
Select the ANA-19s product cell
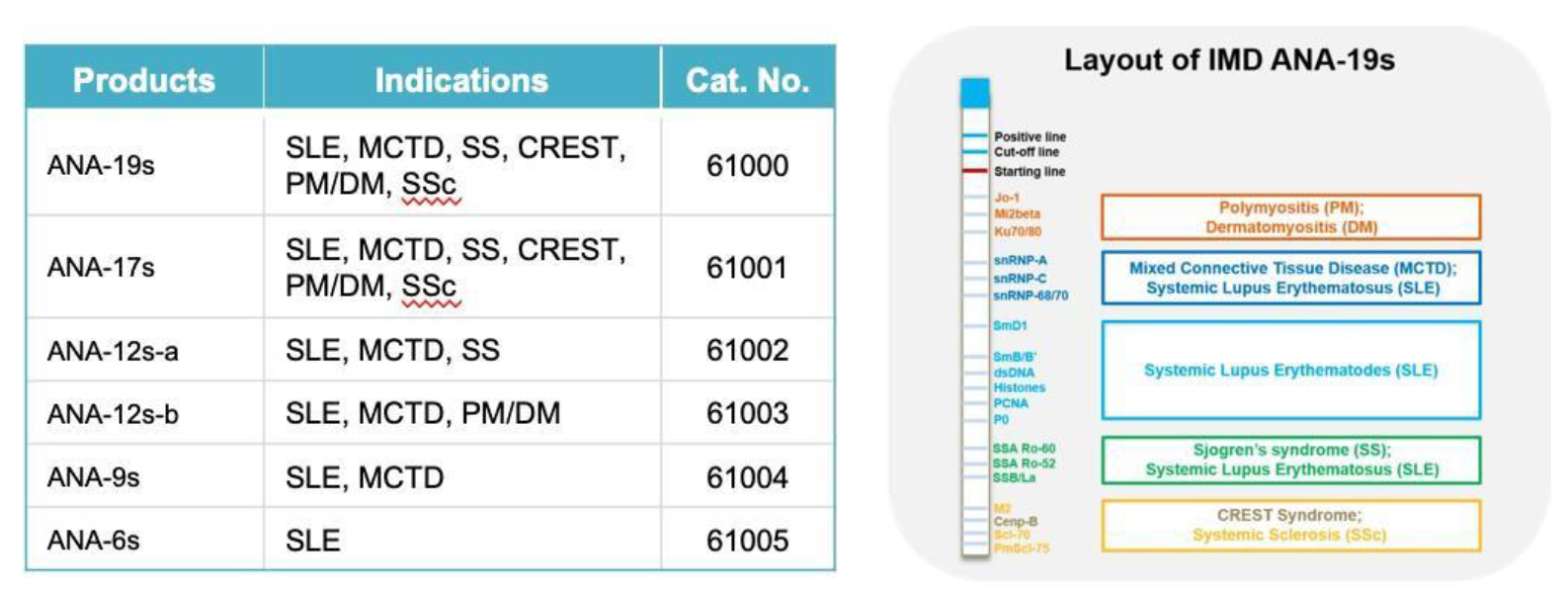101,165
